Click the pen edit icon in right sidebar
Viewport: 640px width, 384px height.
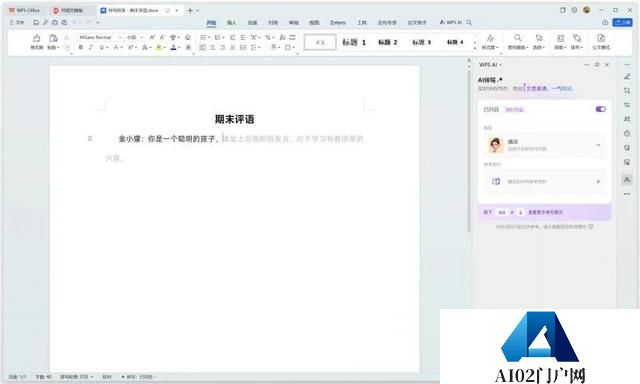point(627,76)
